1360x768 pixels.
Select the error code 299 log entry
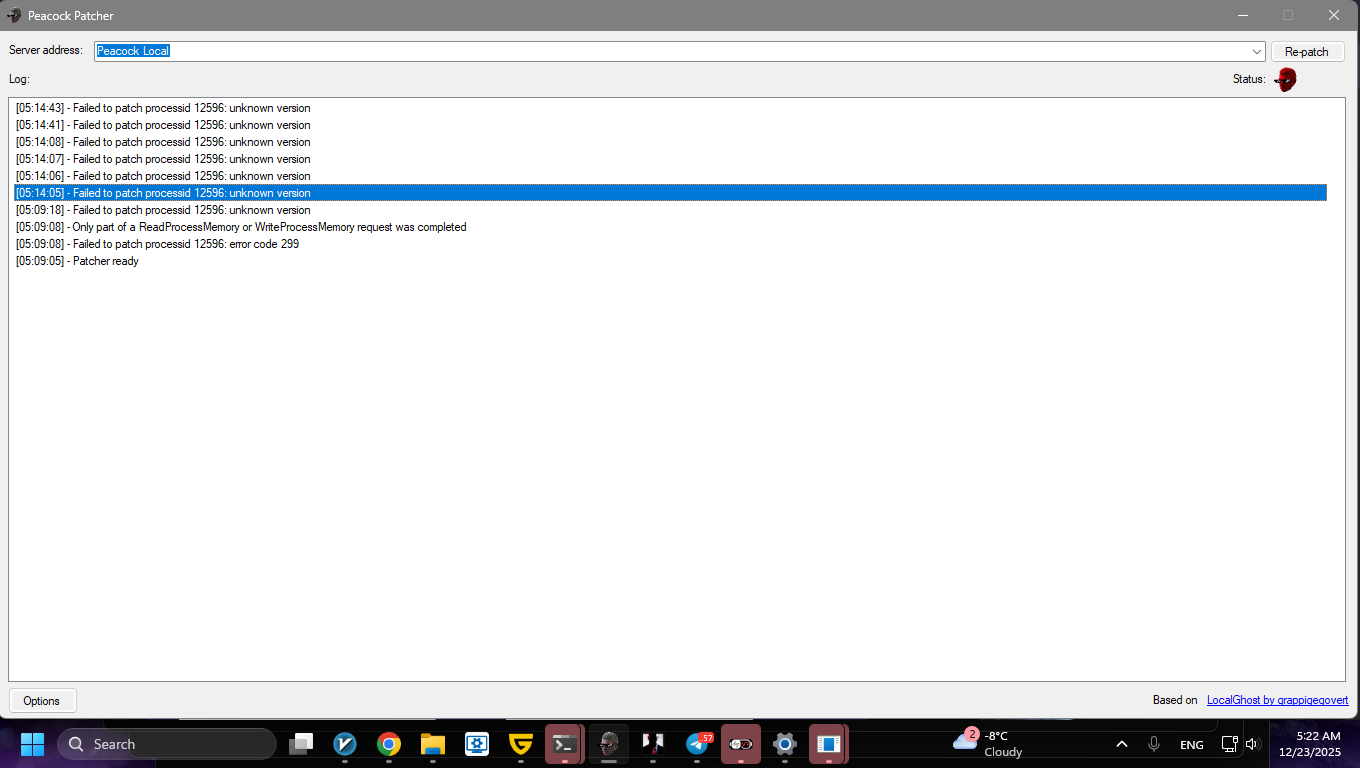click(157, 244)
